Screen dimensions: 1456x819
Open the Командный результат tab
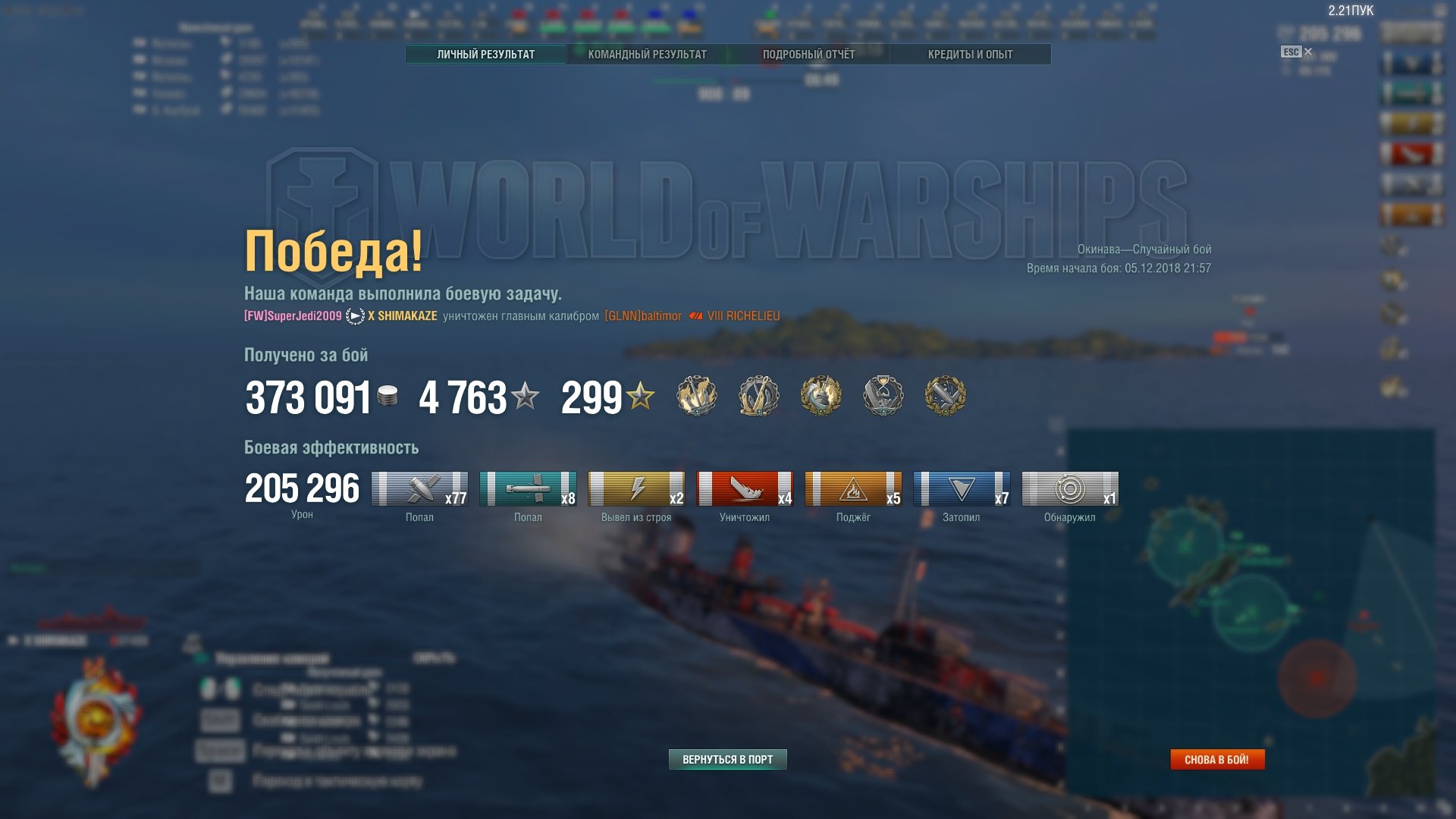pos(647,55)
